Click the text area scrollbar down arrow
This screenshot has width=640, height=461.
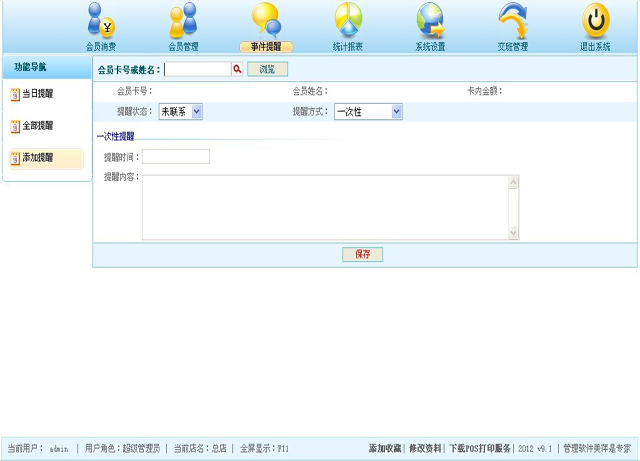(514, 233)
